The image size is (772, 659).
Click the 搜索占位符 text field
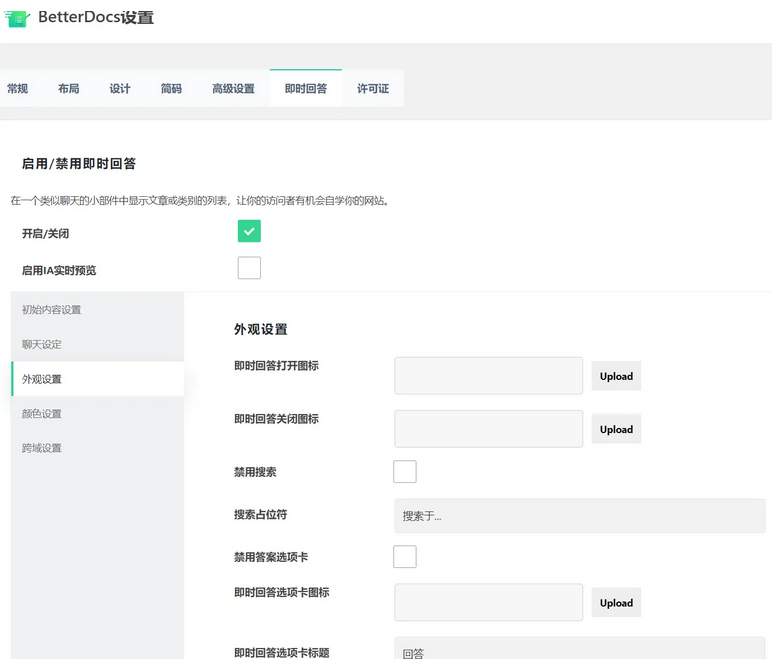(x=579, y=516)
